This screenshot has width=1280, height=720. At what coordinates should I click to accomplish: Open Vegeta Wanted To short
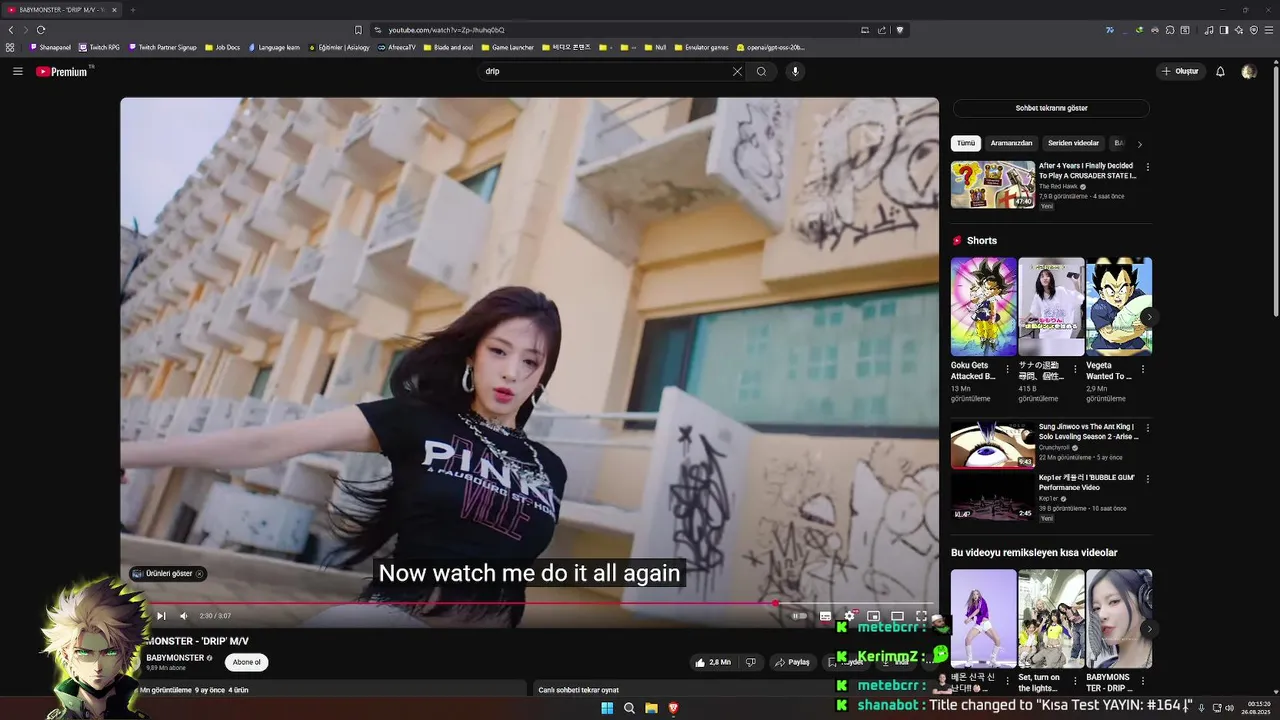(1119, 307)
